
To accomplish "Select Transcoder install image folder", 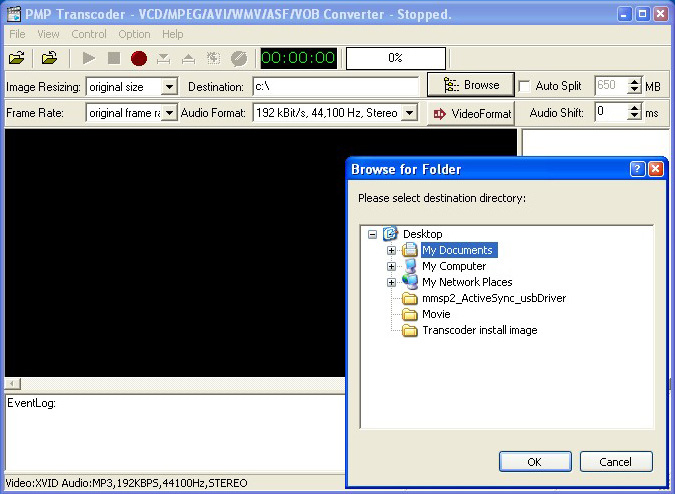I will [x=480, y=330].
